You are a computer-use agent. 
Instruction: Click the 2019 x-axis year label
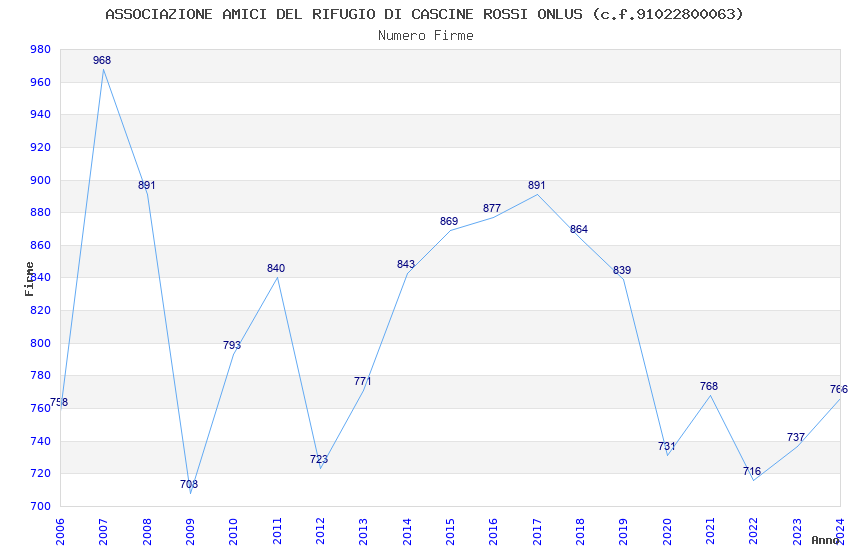(x=623, y=532)
